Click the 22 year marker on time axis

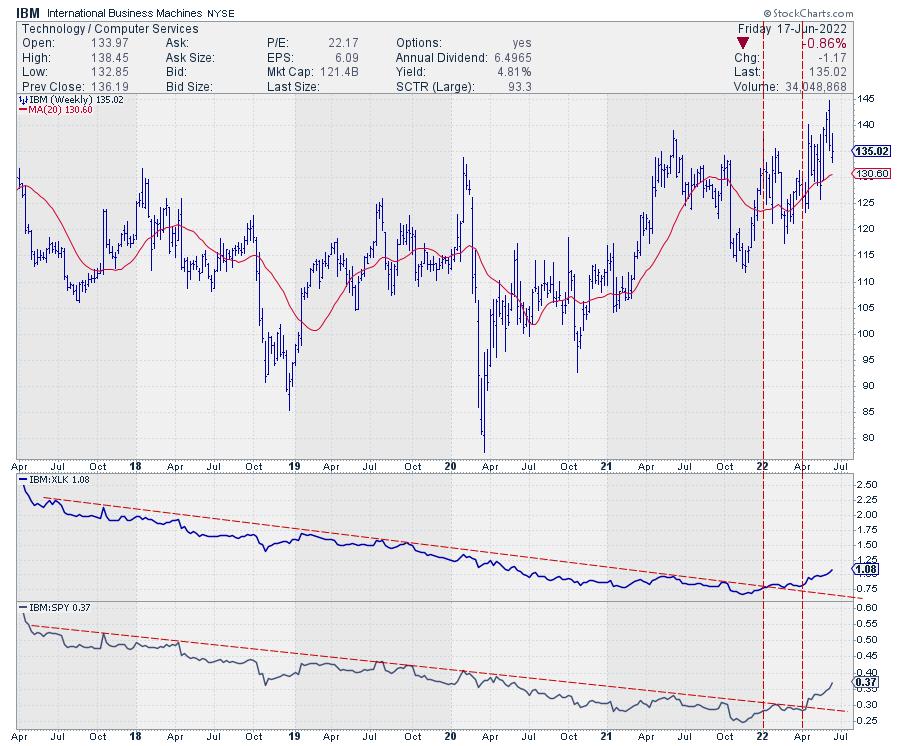[x=761, y=466]
